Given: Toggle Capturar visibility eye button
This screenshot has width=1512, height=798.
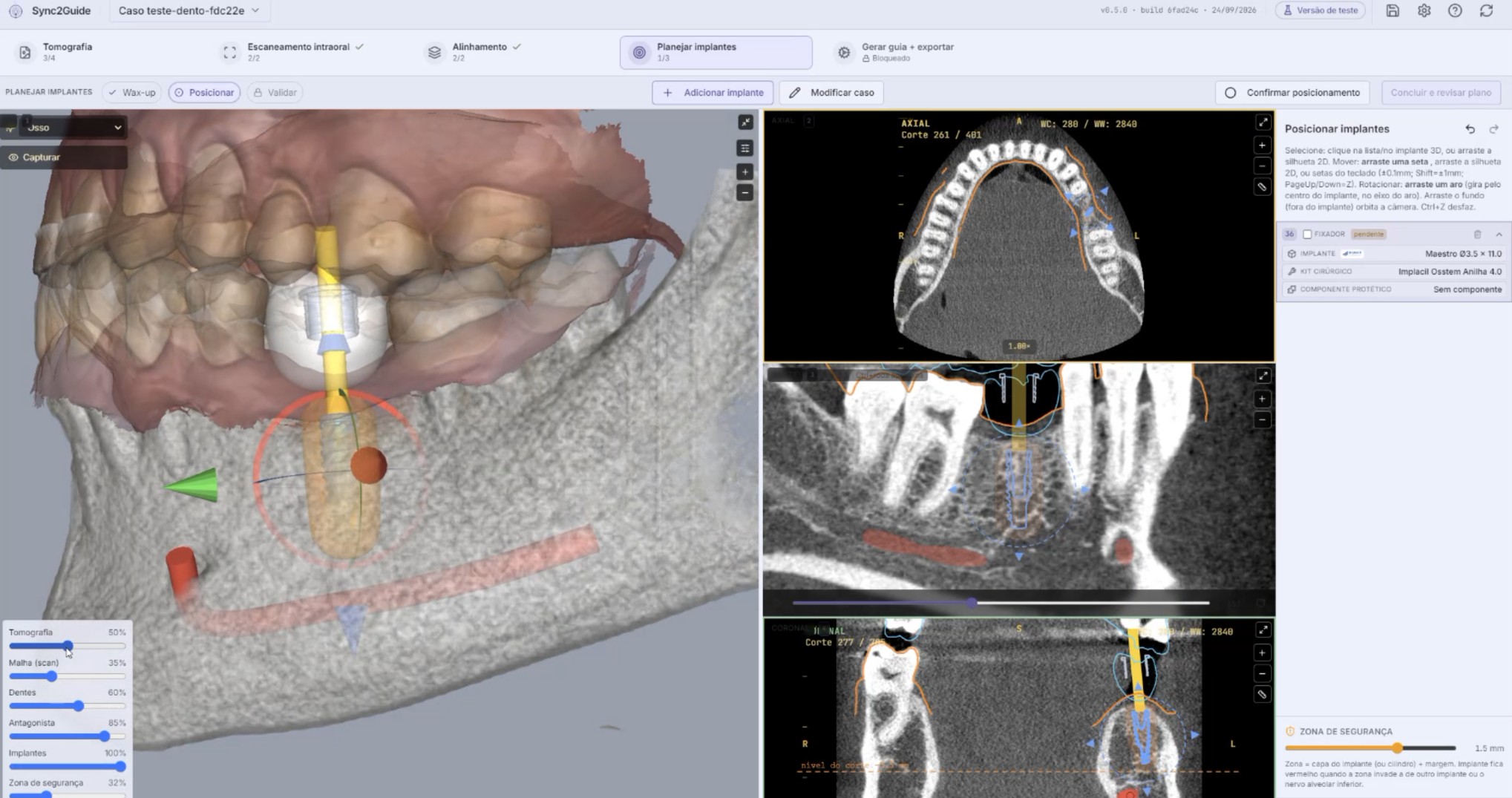Looking at the screenshot, I should tap(64, 157).
